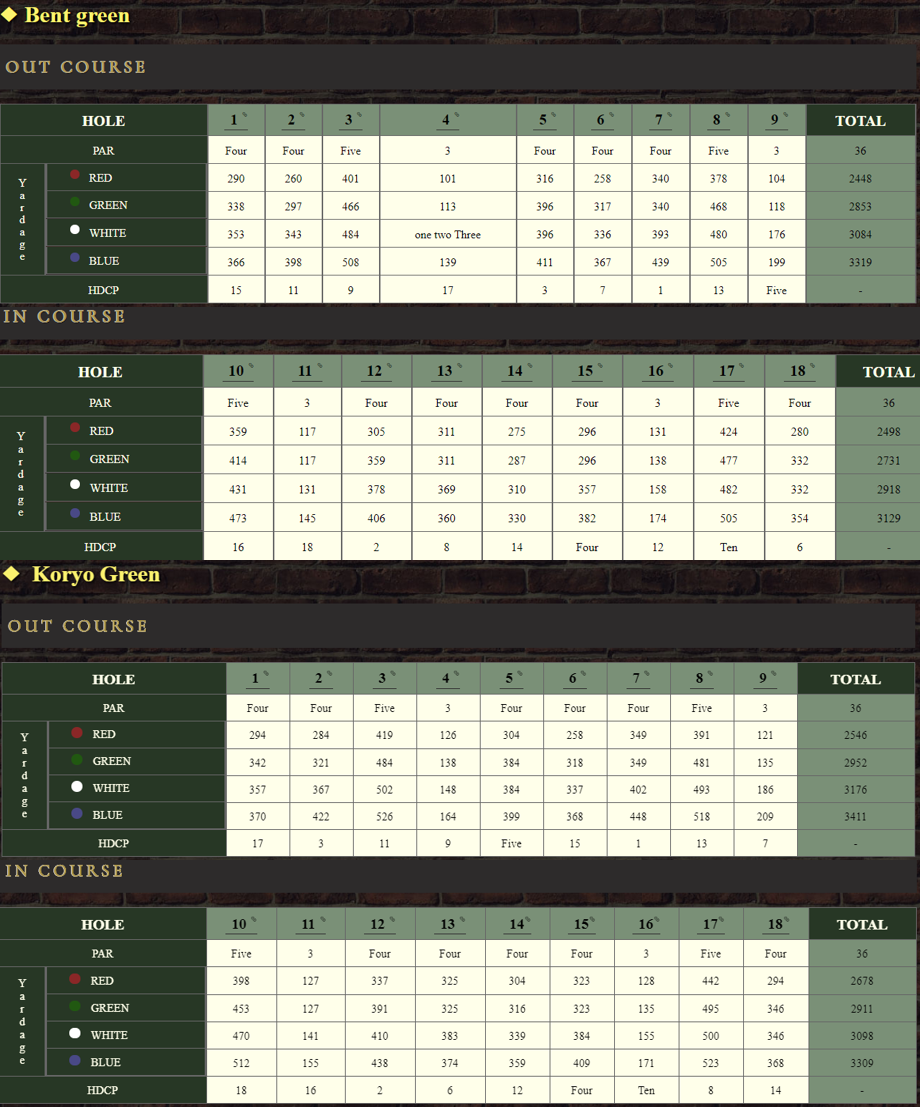
Task: Click magnifier icon beside Koryo Green hole 15
Action: pyautogui.click(x=596, y=919)
